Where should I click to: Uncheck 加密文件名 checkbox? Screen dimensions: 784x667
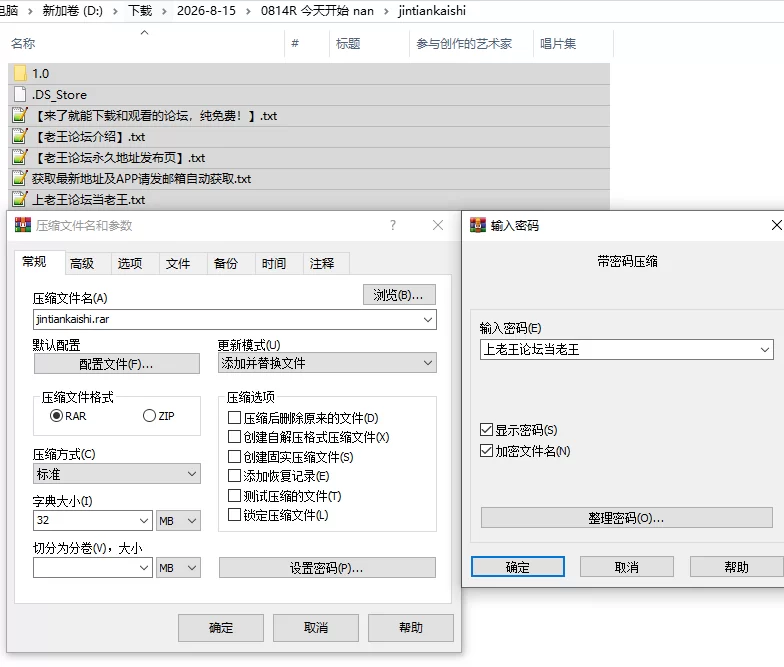[486, 450]
